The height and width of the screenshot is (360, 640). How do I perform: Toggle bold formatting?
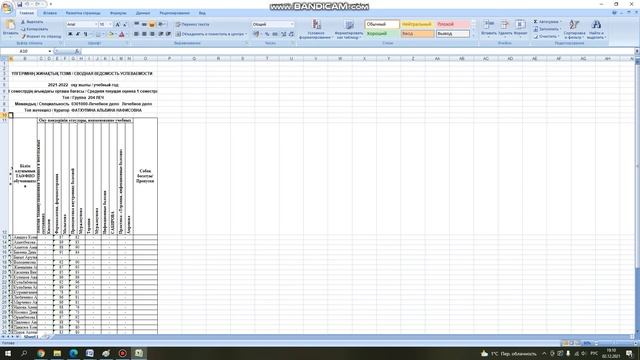click(x=70, y=34)
